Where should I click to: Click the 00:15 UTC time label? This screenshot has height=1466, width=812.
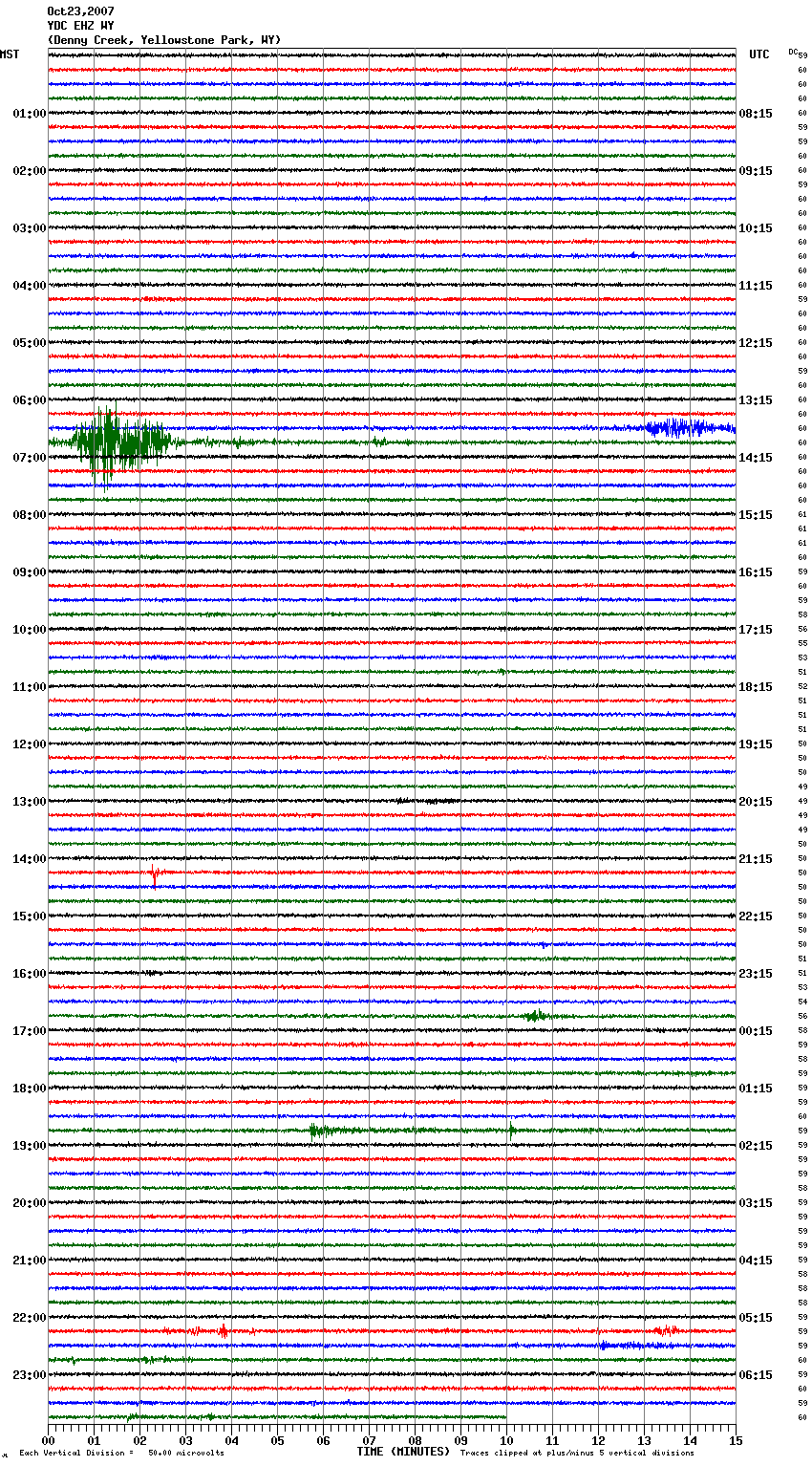(756, 1031)
